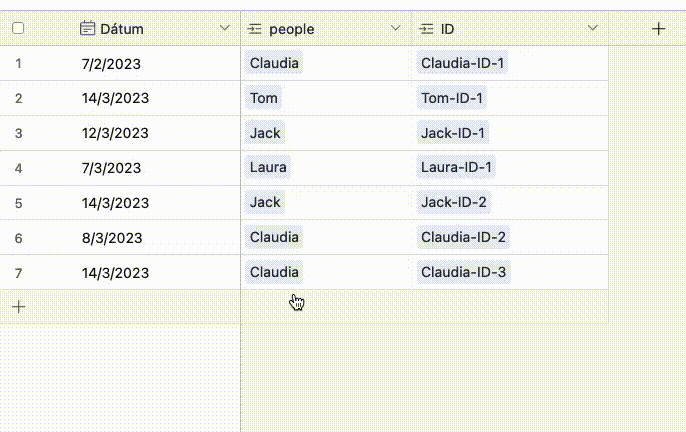Select the Claudia-ID-1 tag
This screenshot has height=432, width=686.
(x=462, y=63)
